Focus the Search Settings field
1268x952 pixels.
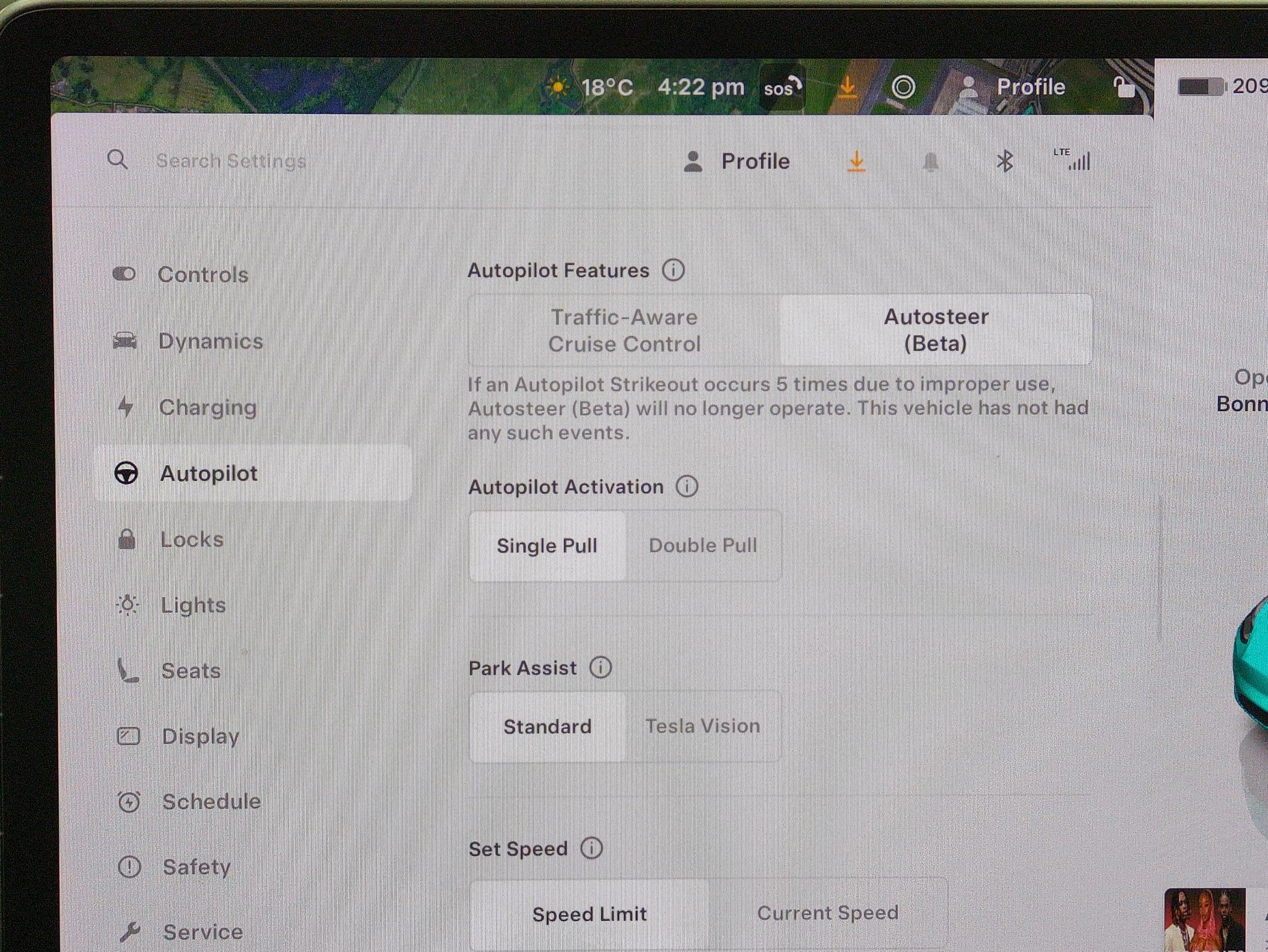231,161
